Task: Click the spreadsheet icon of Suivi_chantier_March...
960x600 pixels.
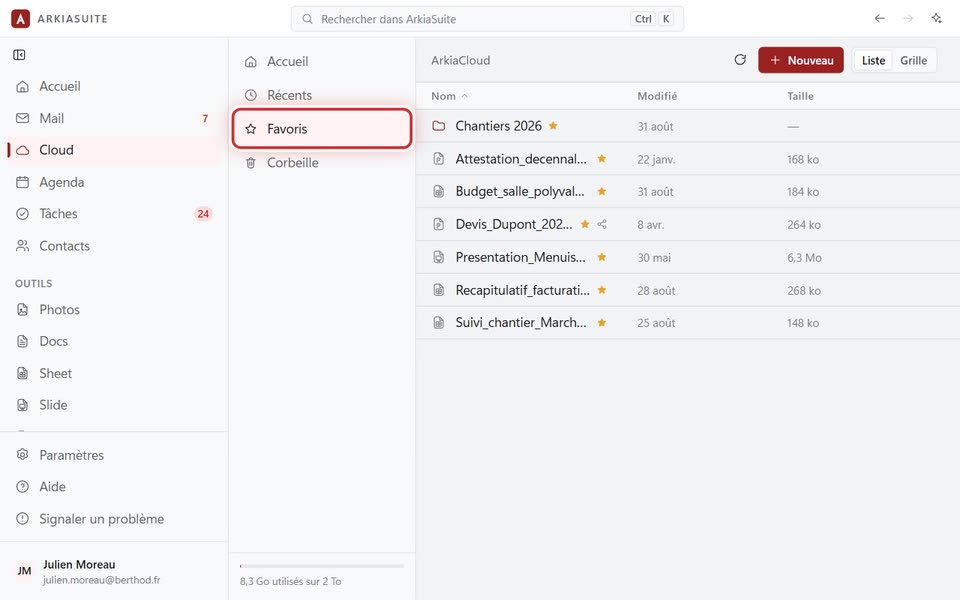Action: pyautogui.click(x=438, y=323)
